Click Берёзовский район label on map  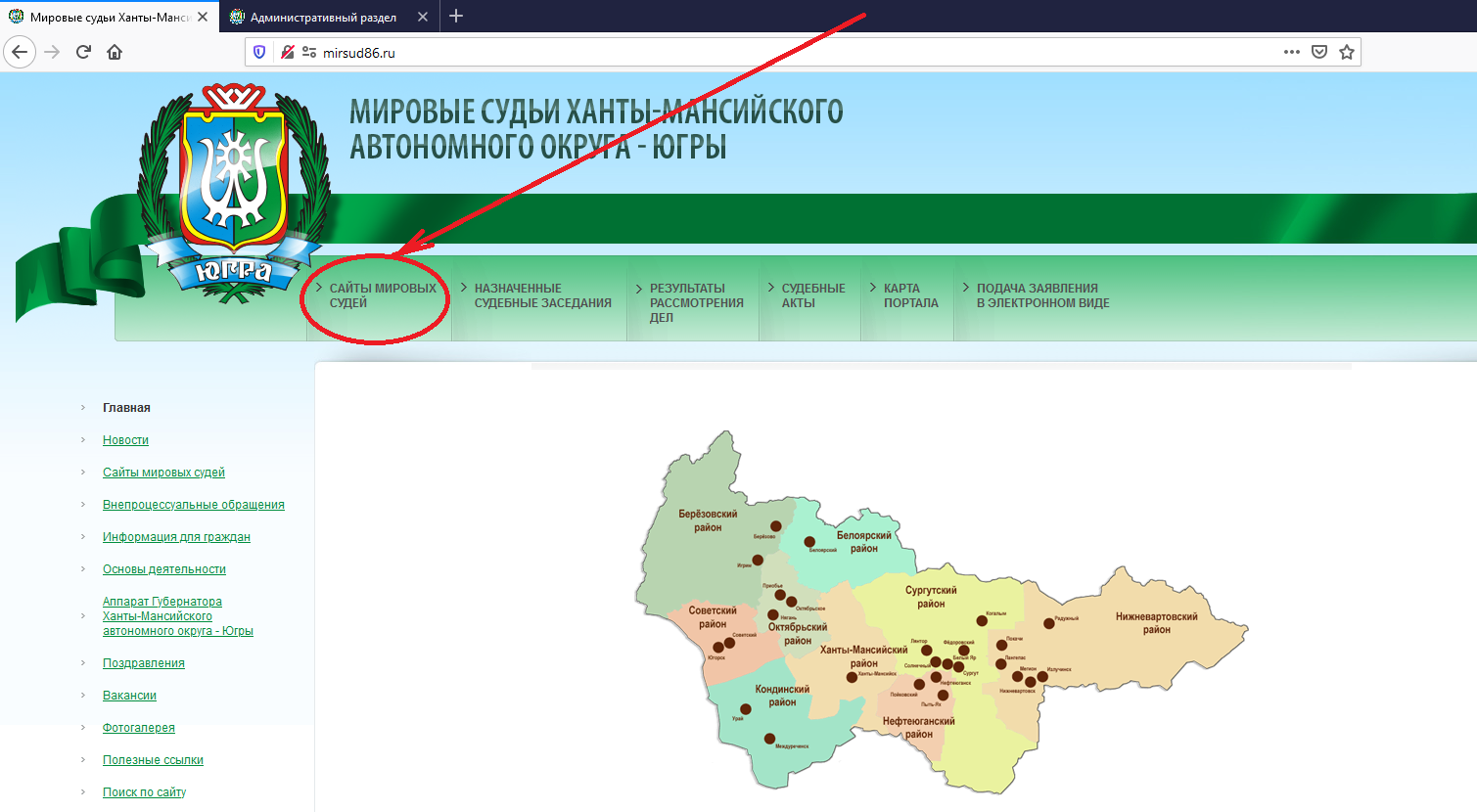click(708, 520)
